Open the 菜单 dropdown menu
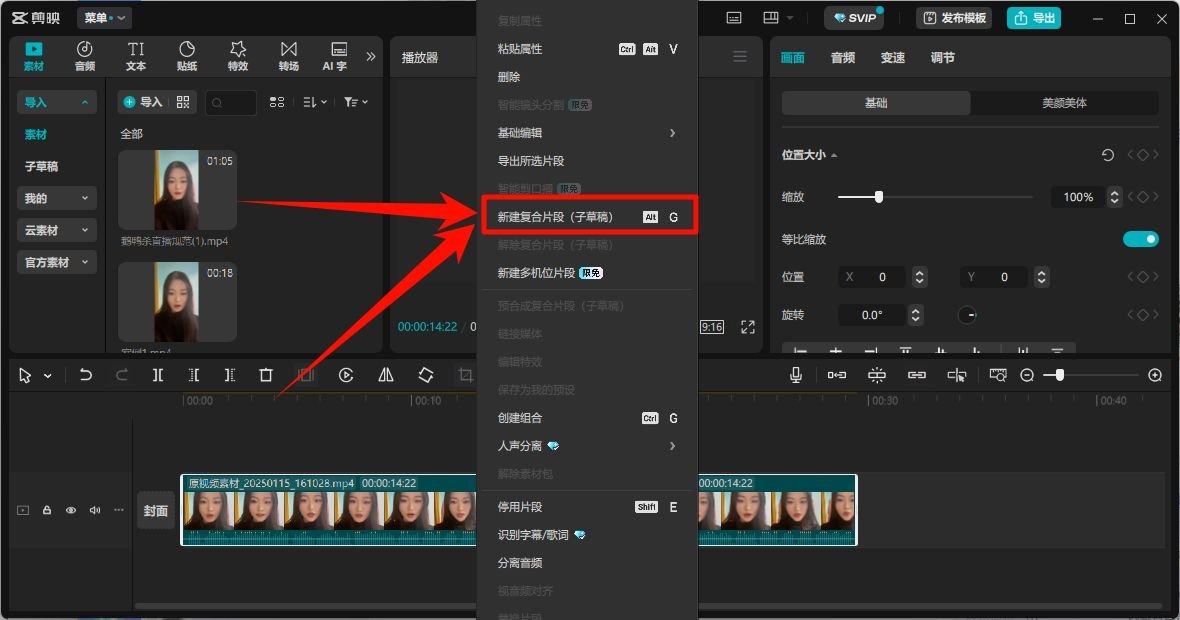 (x=104, y=18)
